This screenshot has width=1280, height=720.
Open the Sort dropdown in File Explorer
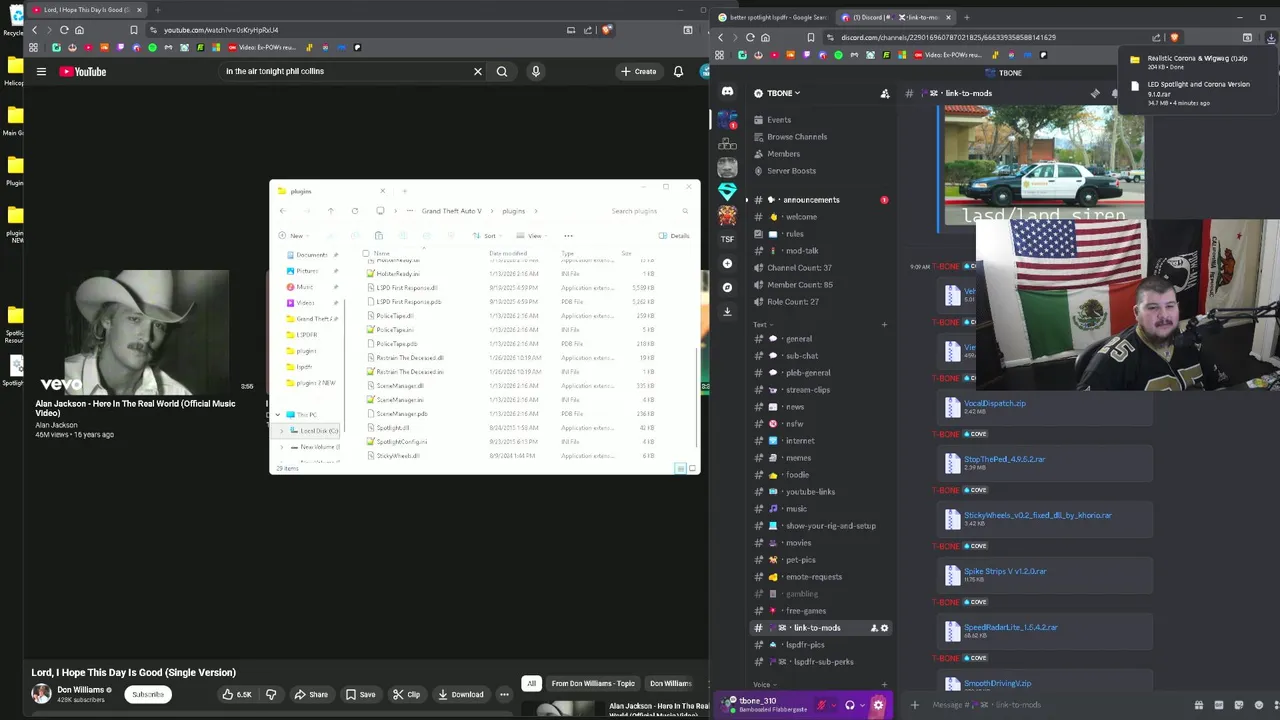tap(485, 236)
